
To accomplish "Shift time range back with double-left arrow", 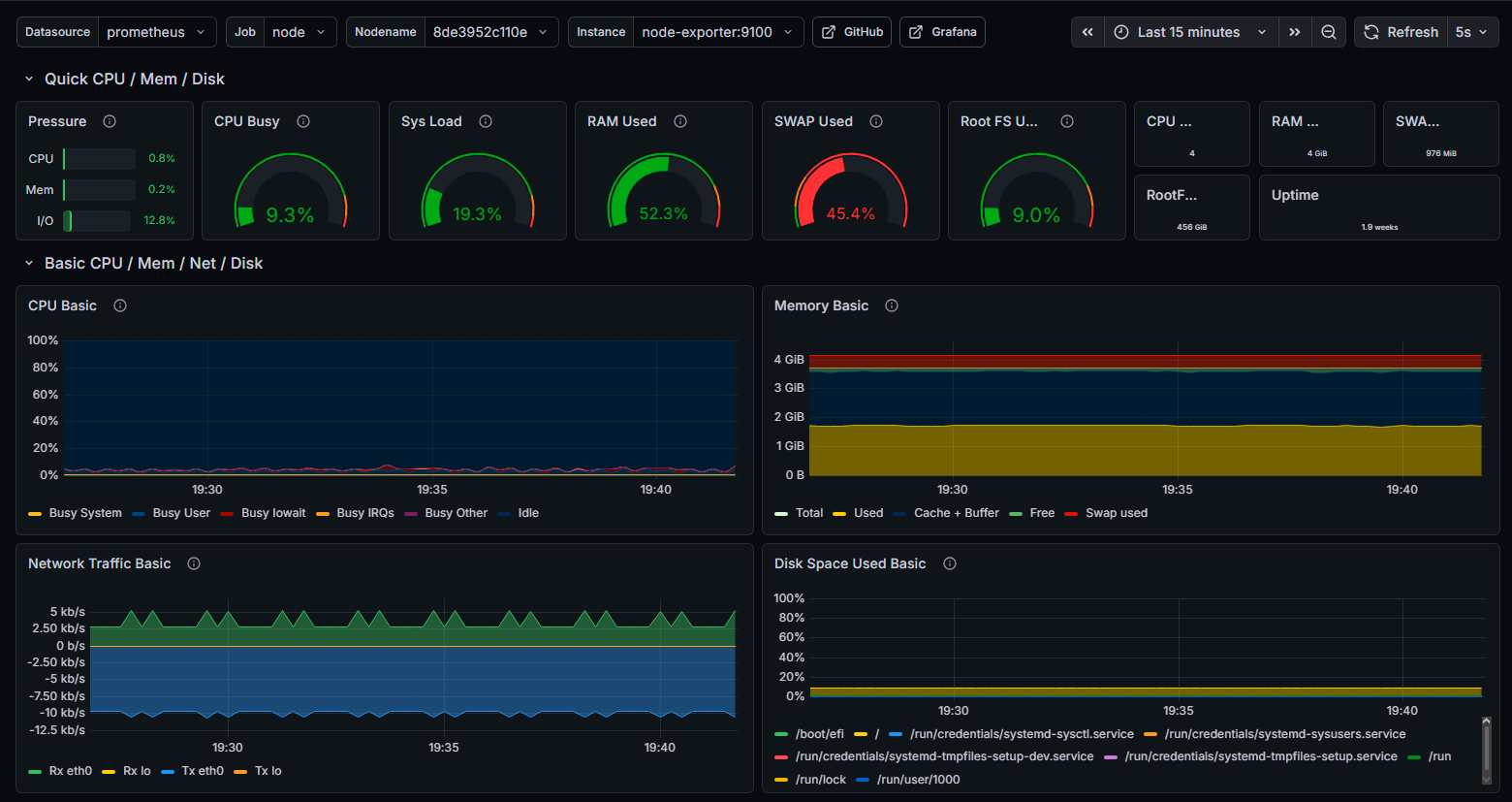I will pos(1087,31).
